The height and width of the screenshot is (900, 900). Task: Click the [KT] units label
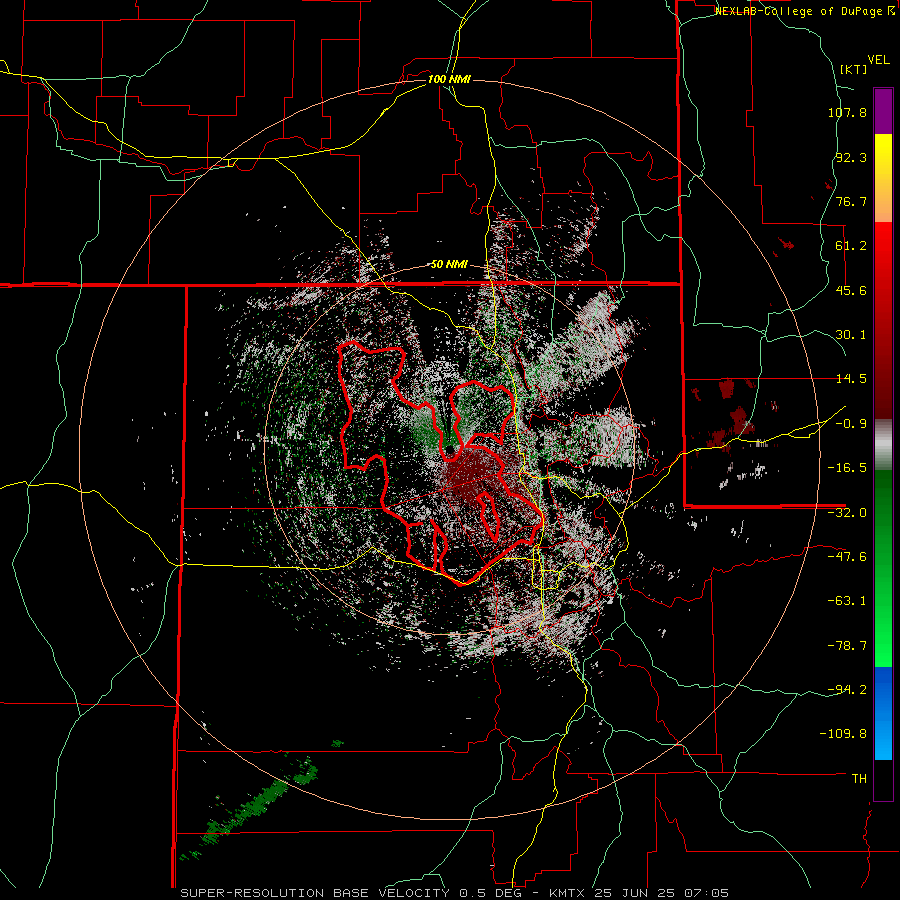click(x=854, y=69)
